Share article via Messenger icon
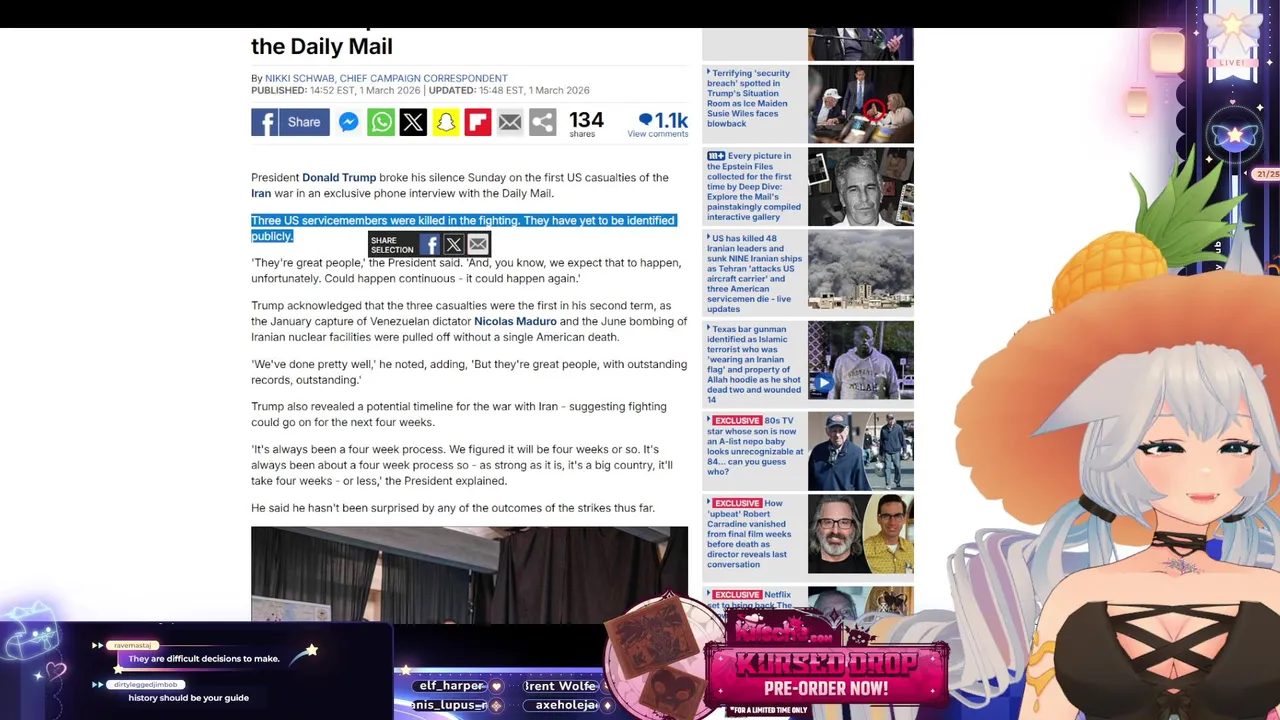 click(348, 122)
